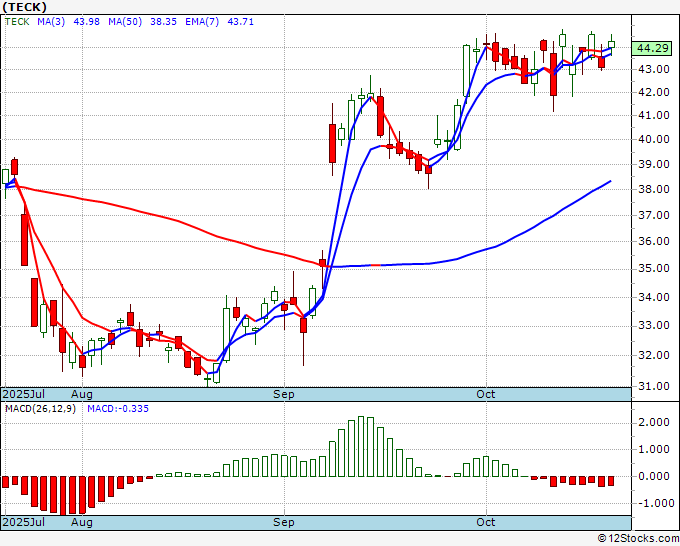Click the MA(50) value 38.35
Viewport: 680px width, 546px height.
tap(163, 22)
